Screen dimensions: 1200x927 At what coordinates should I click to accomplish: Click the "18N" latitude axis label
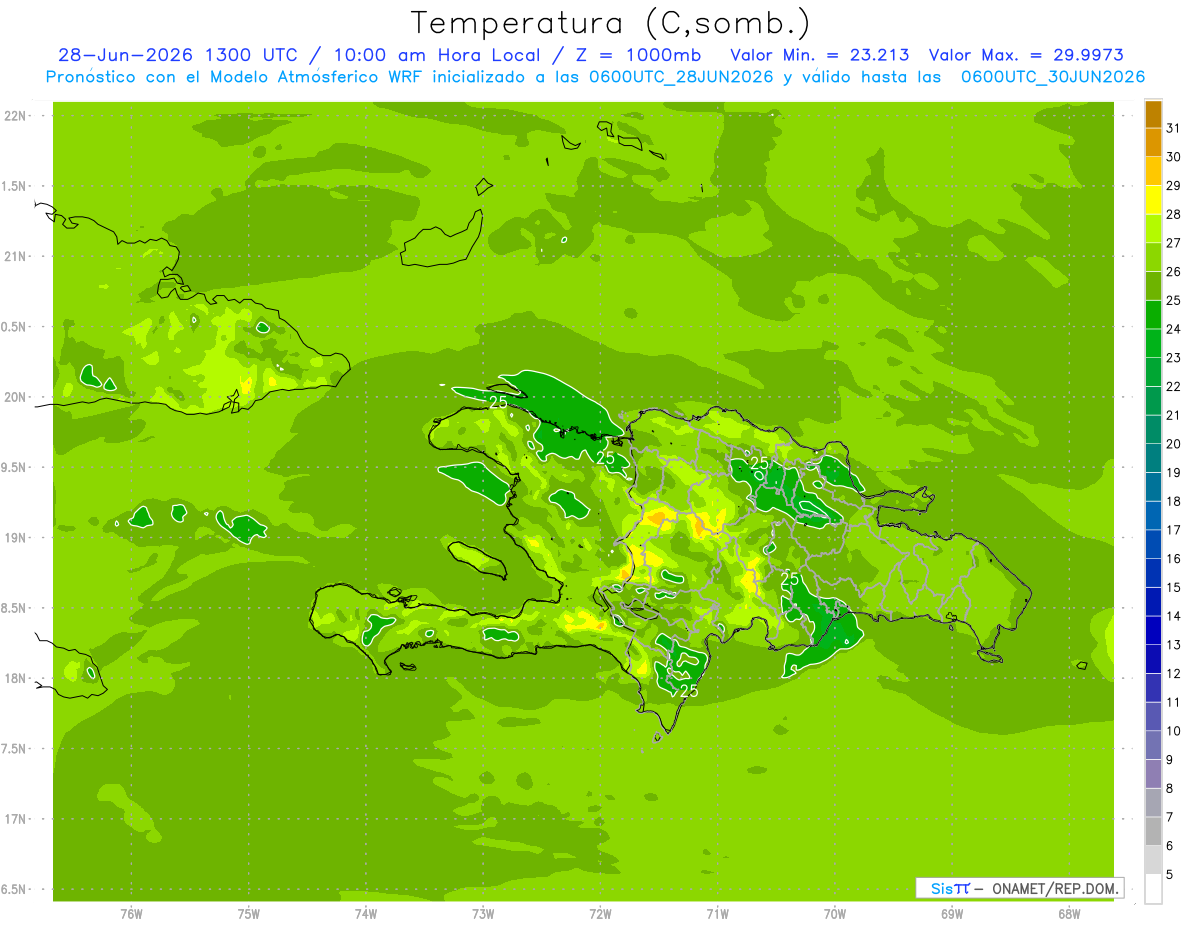17,678
